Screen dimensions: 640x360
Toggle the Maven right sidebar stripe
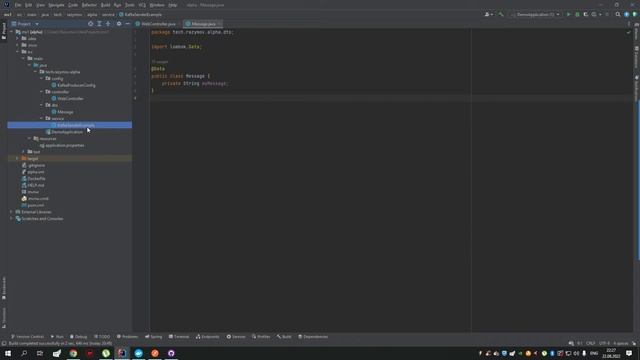[636, 32]
